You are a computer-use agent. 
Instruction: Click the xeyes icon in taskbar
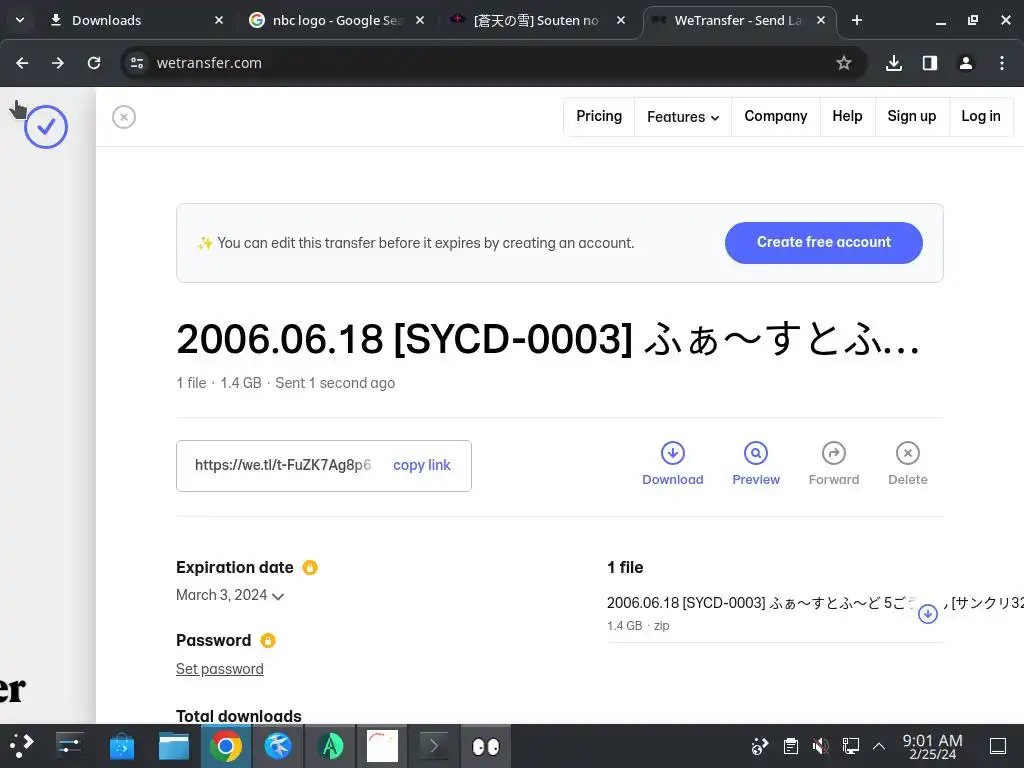[x=485, y=746]
